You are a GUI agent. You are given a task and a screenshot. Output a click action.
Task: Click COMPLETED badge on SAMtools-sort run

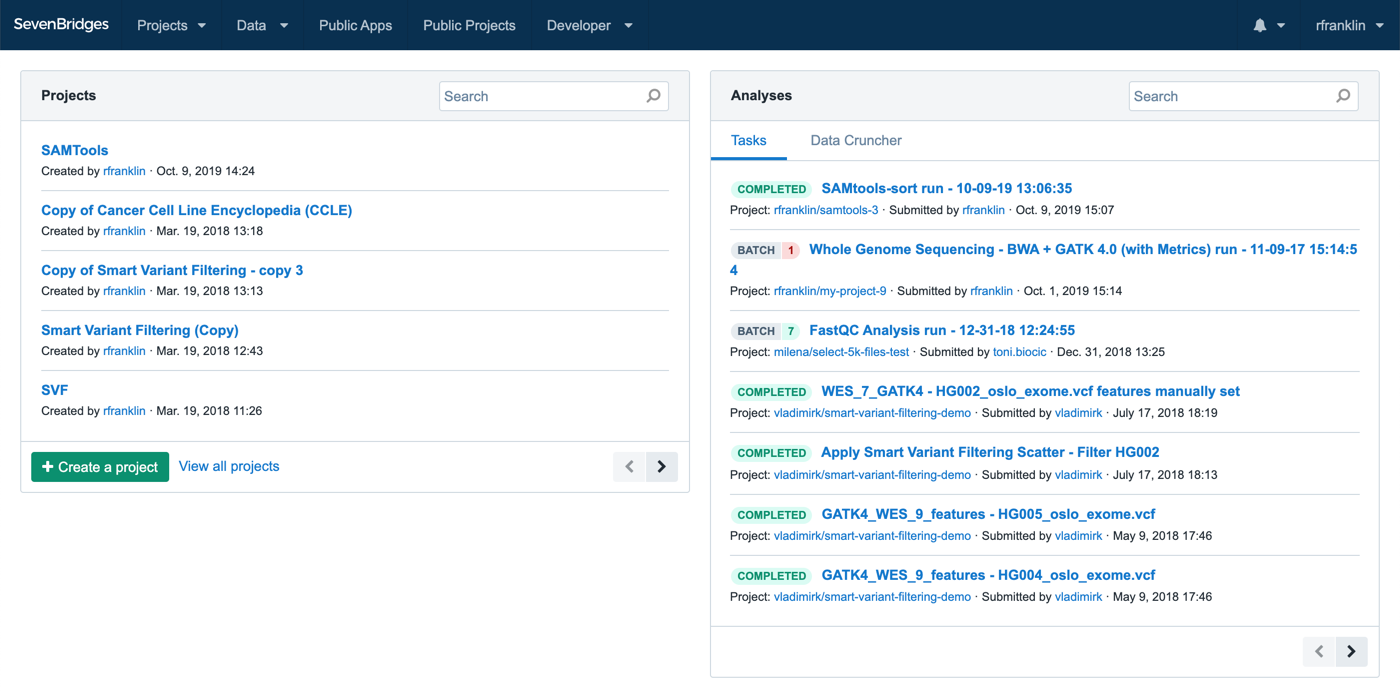[x=771, y=189]
